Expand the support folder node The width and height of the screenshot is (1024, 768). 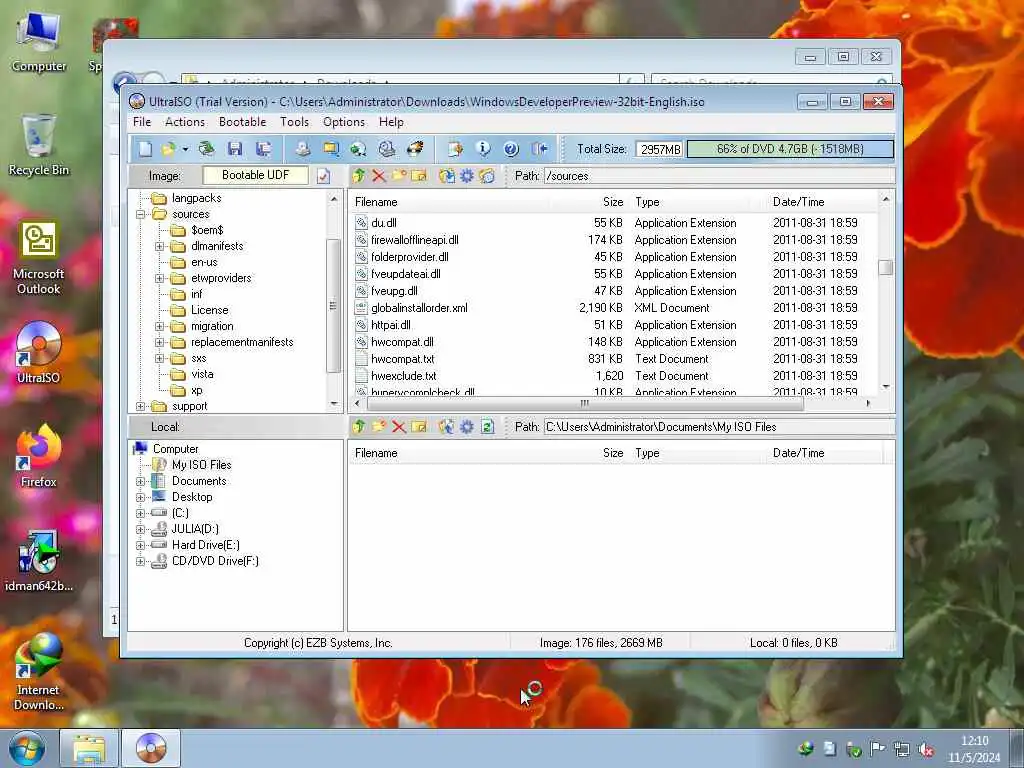140,406
